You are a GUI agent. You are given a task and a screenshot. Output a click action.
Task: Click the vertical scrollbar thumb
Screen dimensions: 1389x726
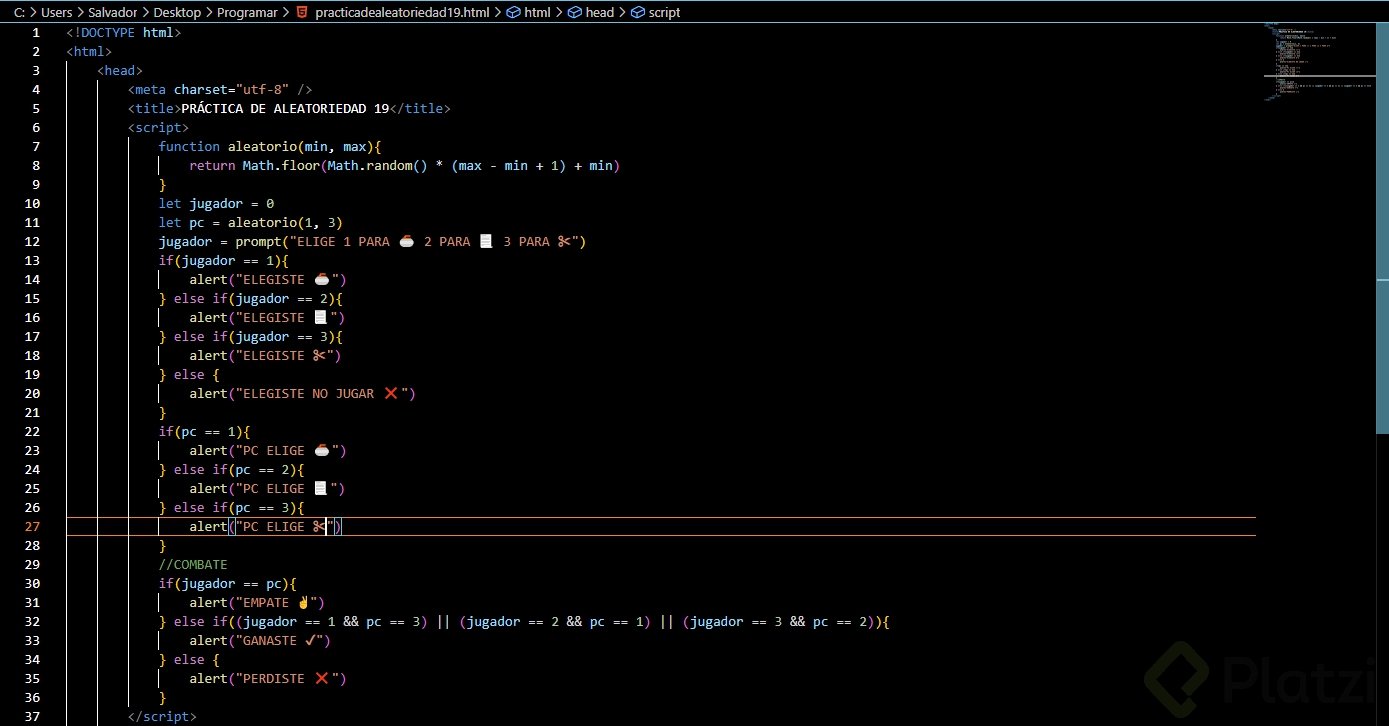(1383, 228)
